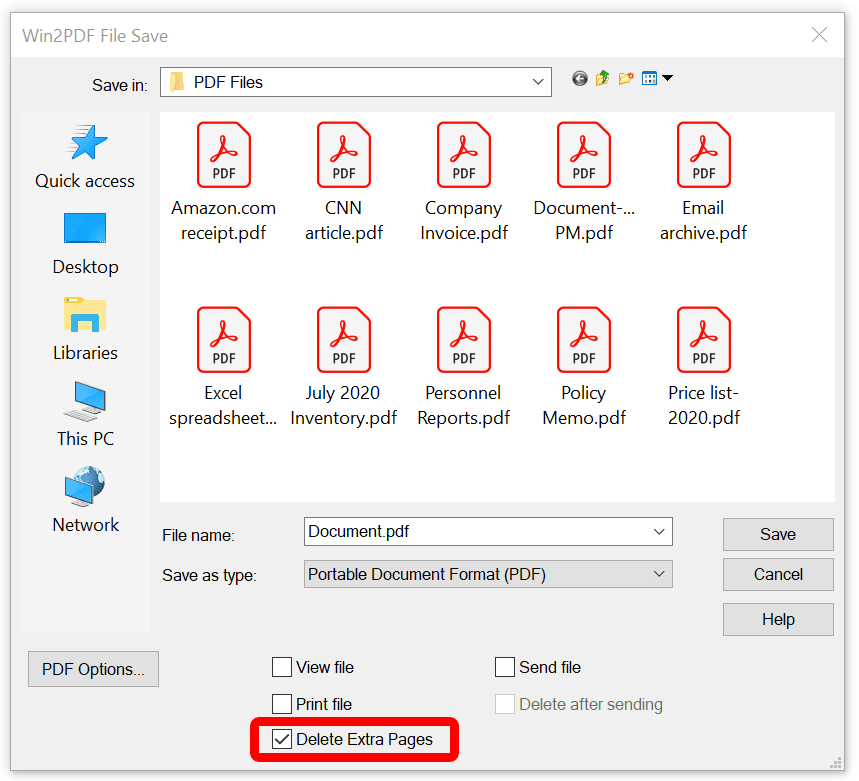The width and height of the screenshot is (859, 781).
Task: Click the 'July 2020 Inventory.pdf' name text
Action: tap(343, 405)
